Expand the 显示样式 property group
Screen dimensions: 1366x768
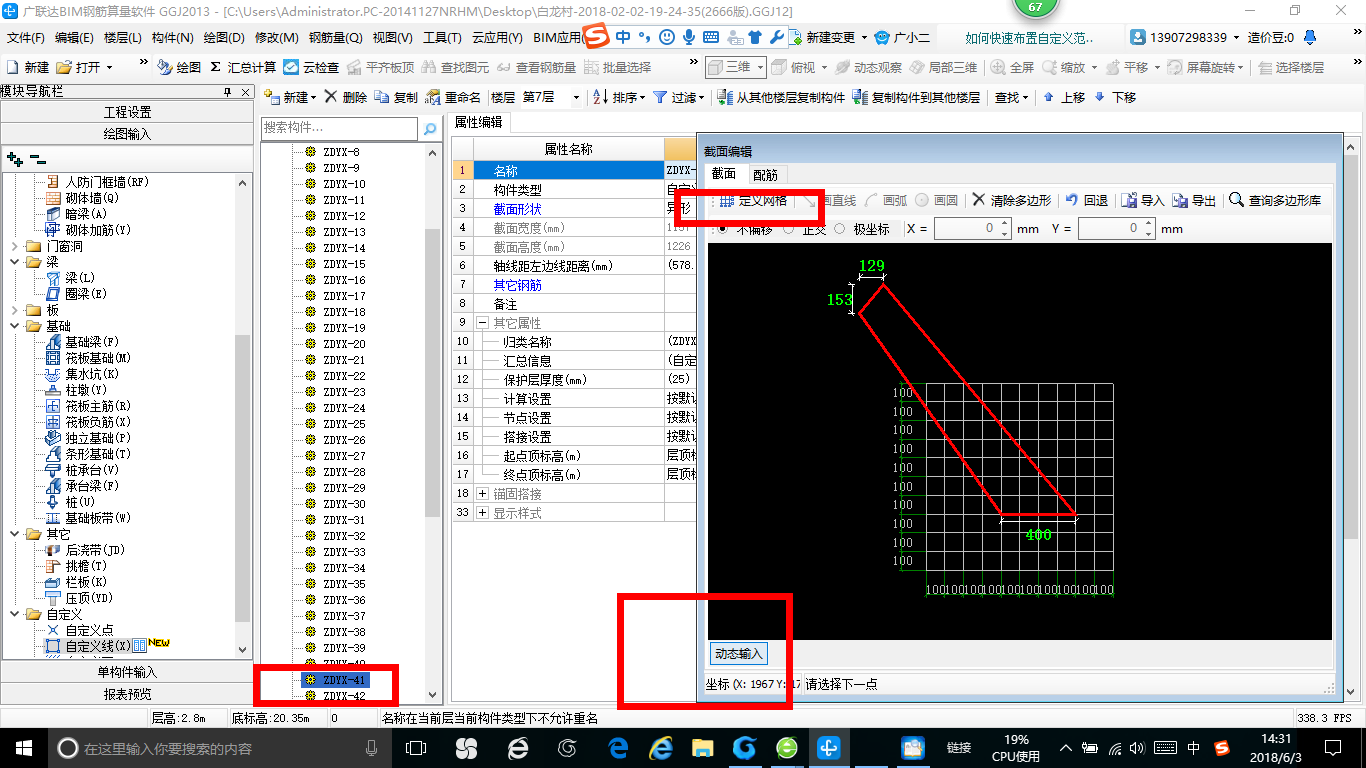point(482,513)
